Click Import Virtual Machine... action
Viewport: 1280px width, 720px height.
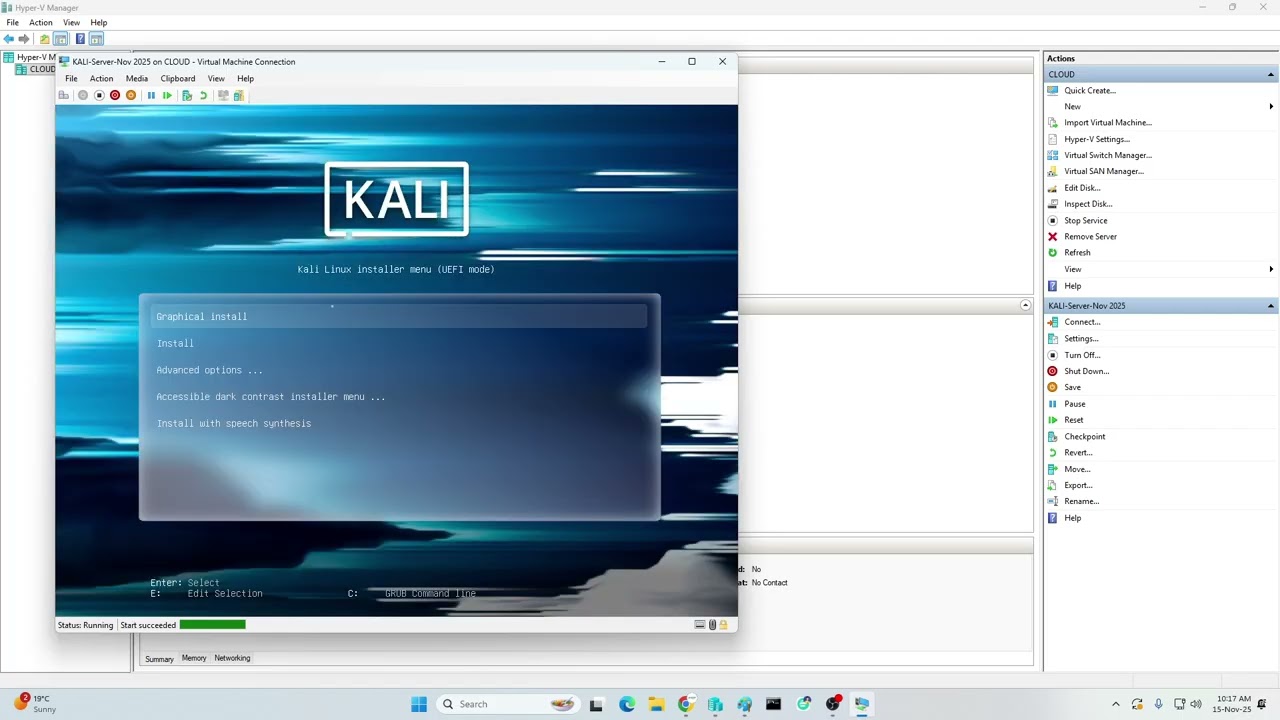point(1107,123)
